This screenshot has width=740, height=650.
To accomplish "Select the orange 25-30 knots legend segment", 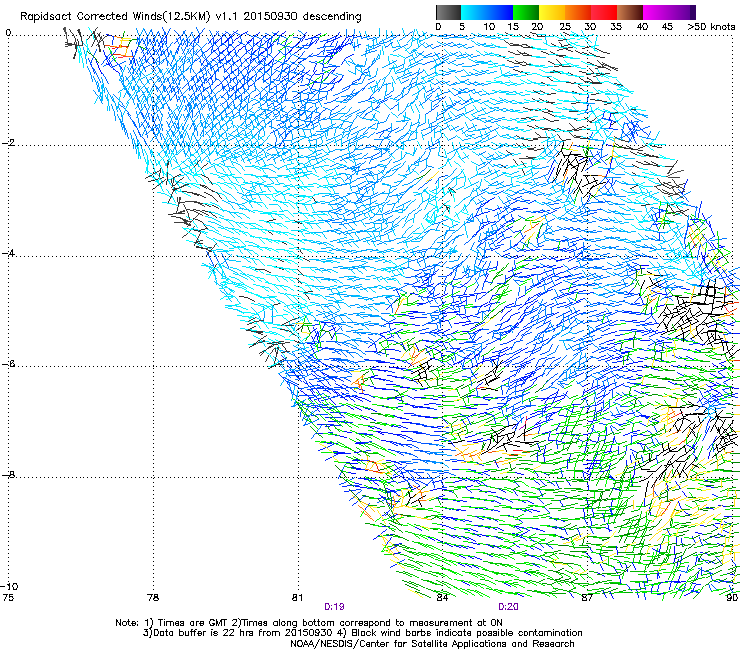I will click(x=578, y=12).
